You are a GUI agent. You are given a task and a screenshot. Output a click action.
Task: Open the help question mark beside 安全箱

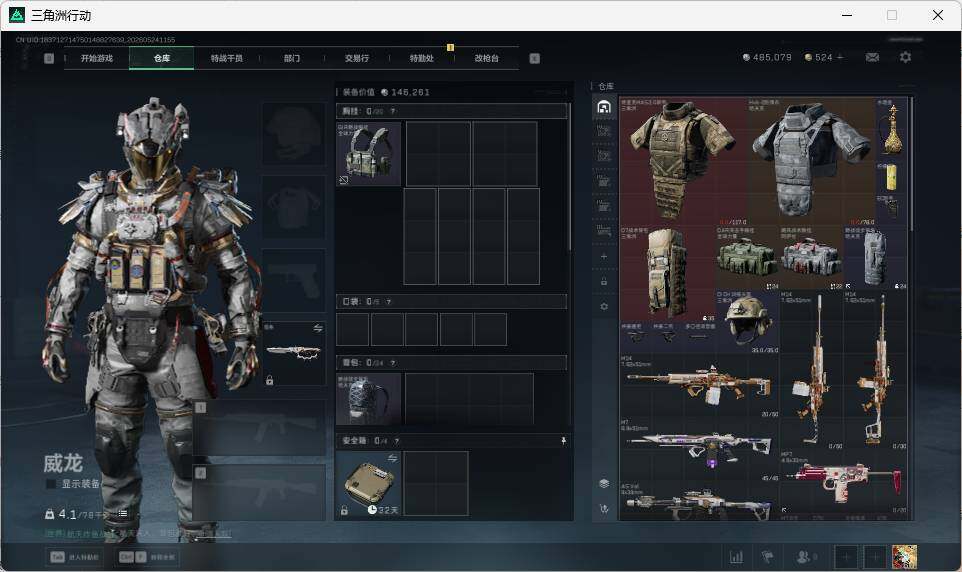click(x=397, y=441)
